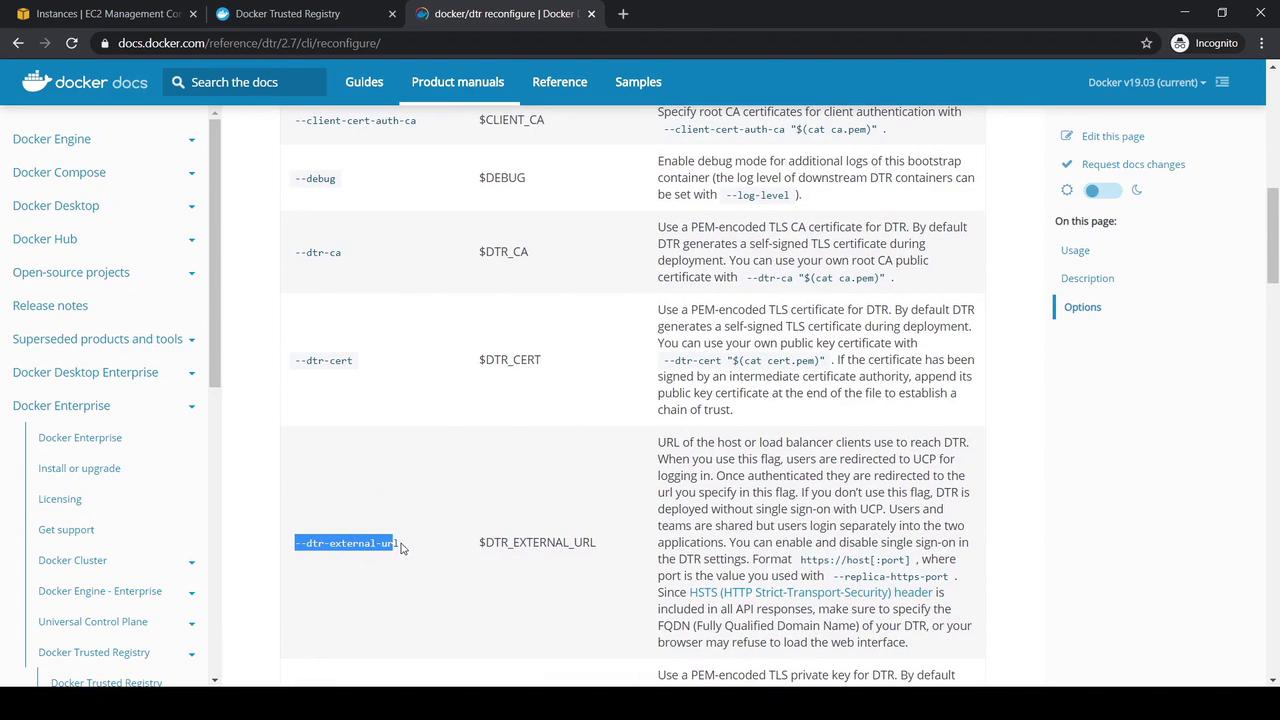The width and height of the screenshot is (1280, 720).
Task: Click the --client-cert-auth-ca option text
Action: pos(355,120)
